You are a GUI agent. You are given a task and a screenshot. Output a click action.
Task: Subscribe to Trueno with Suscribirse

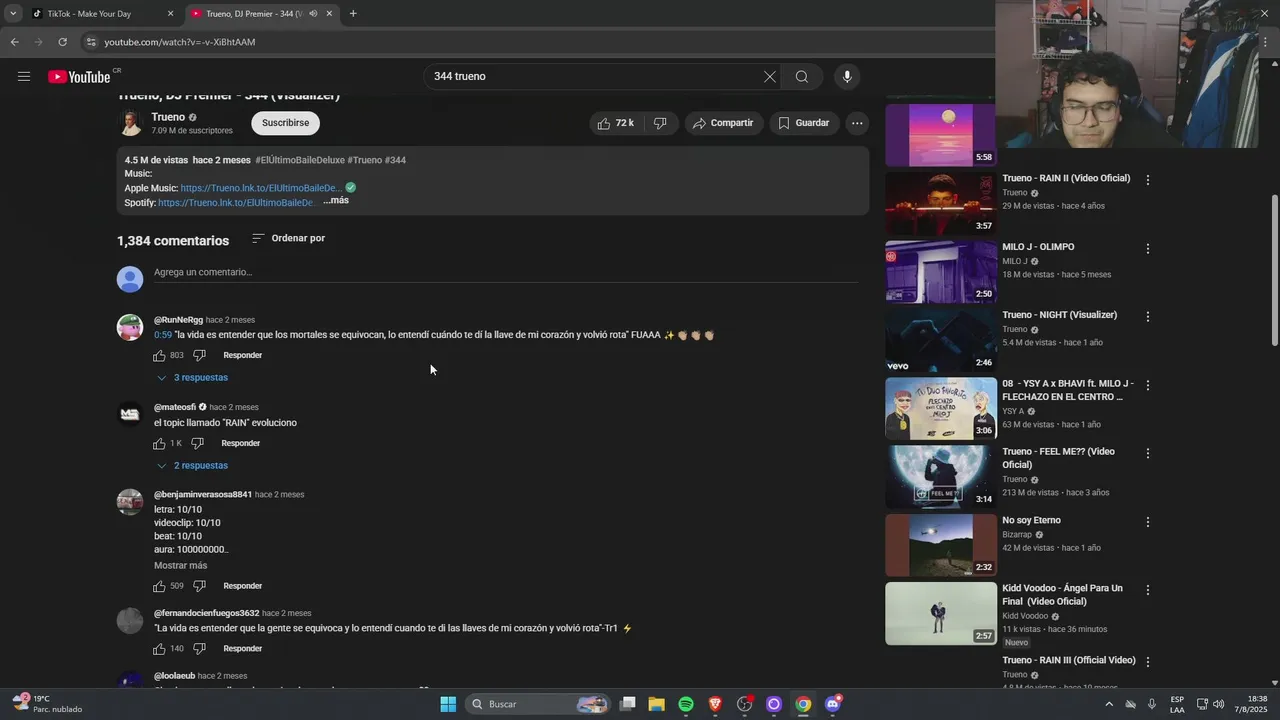click(x=285, y=123)
